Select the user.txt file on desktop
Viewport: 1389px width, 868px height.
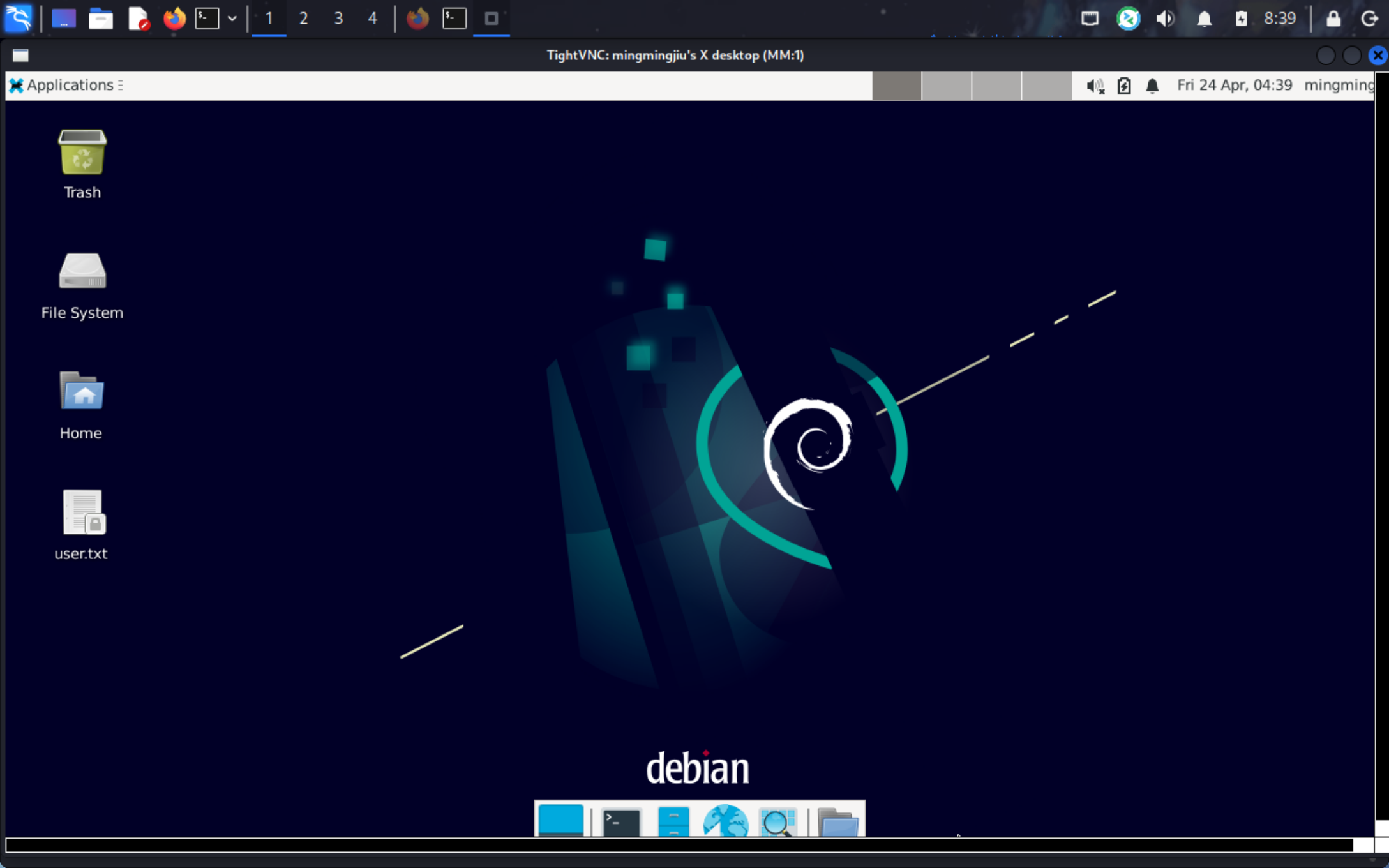coord(82,514)
